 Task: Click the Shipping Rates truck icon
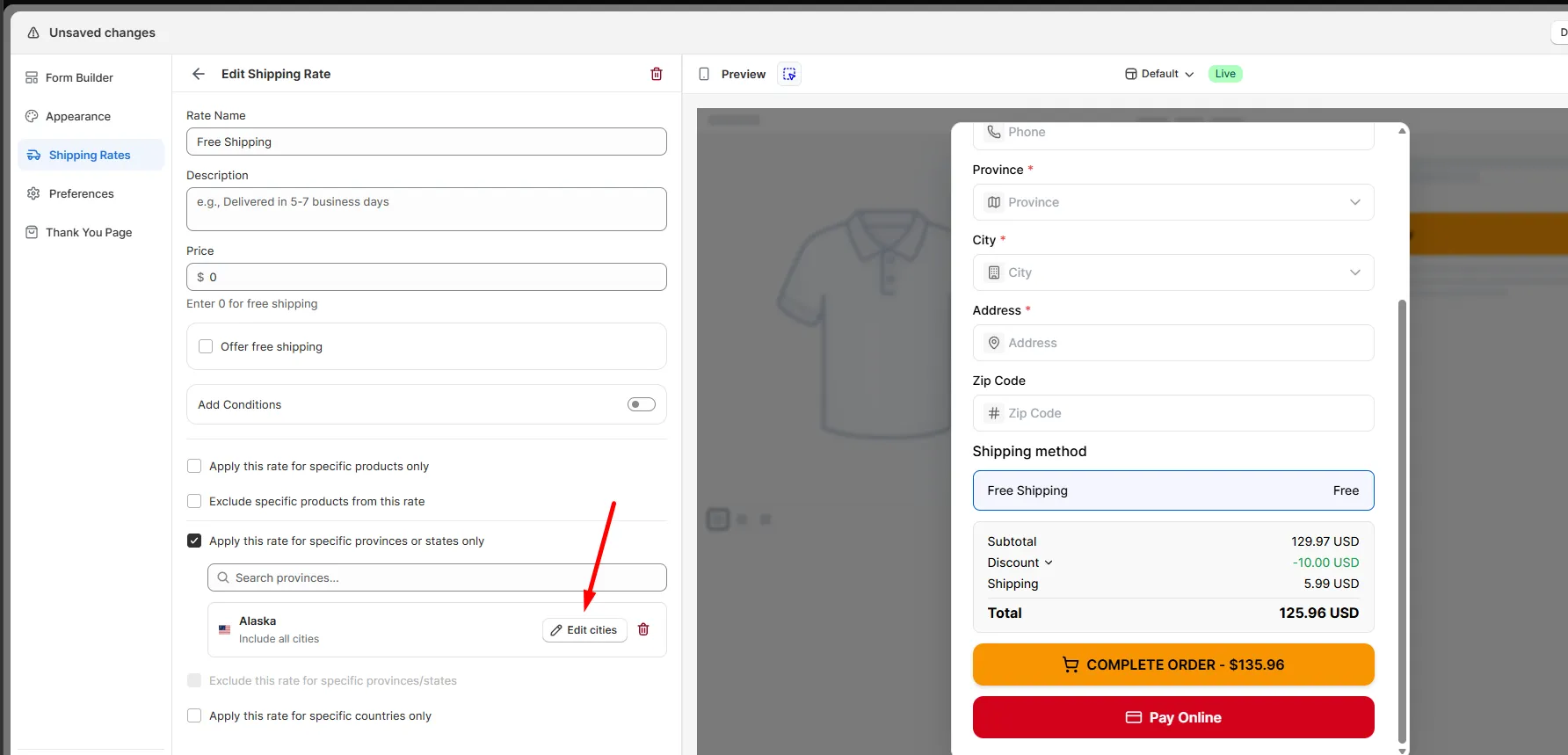pos(33,155)
